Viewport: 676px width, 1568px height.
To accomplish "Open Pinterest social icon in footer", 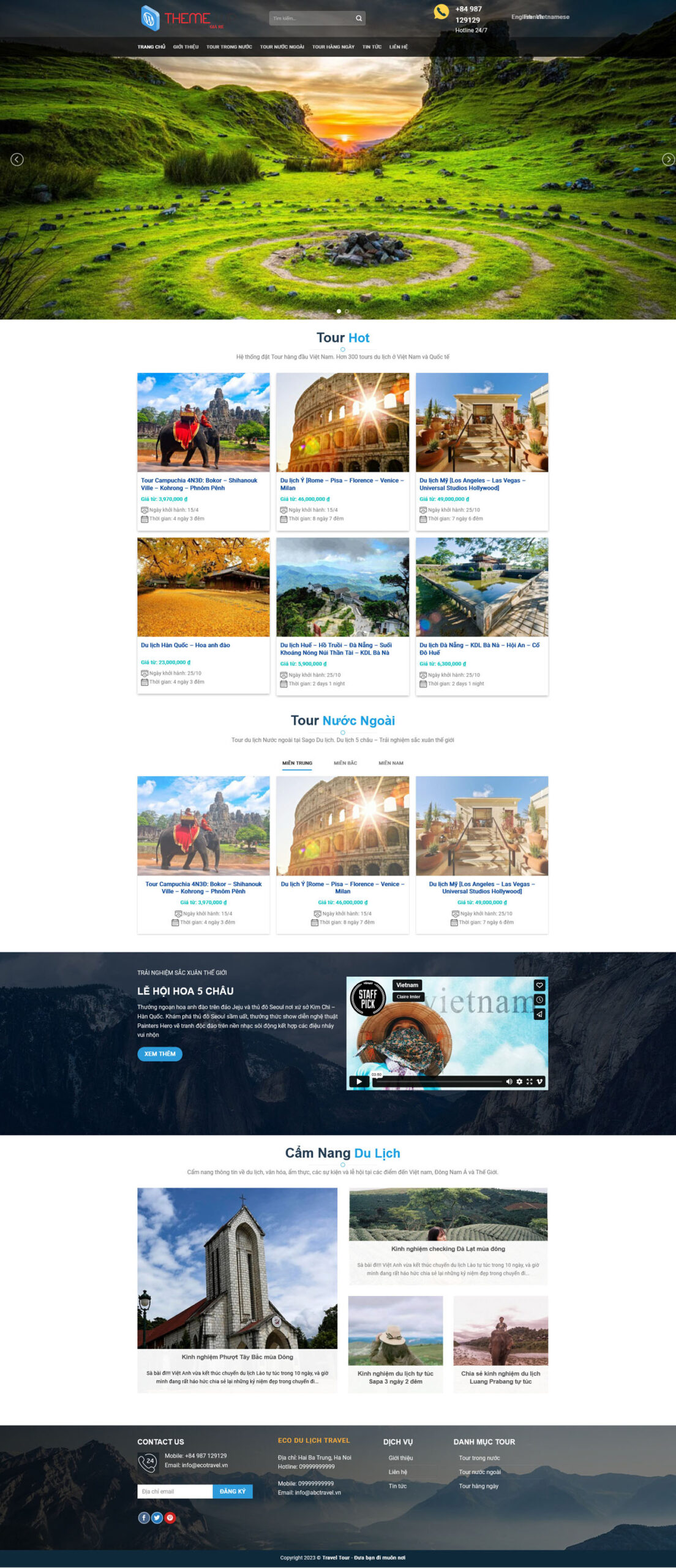I will [170, 1517].
